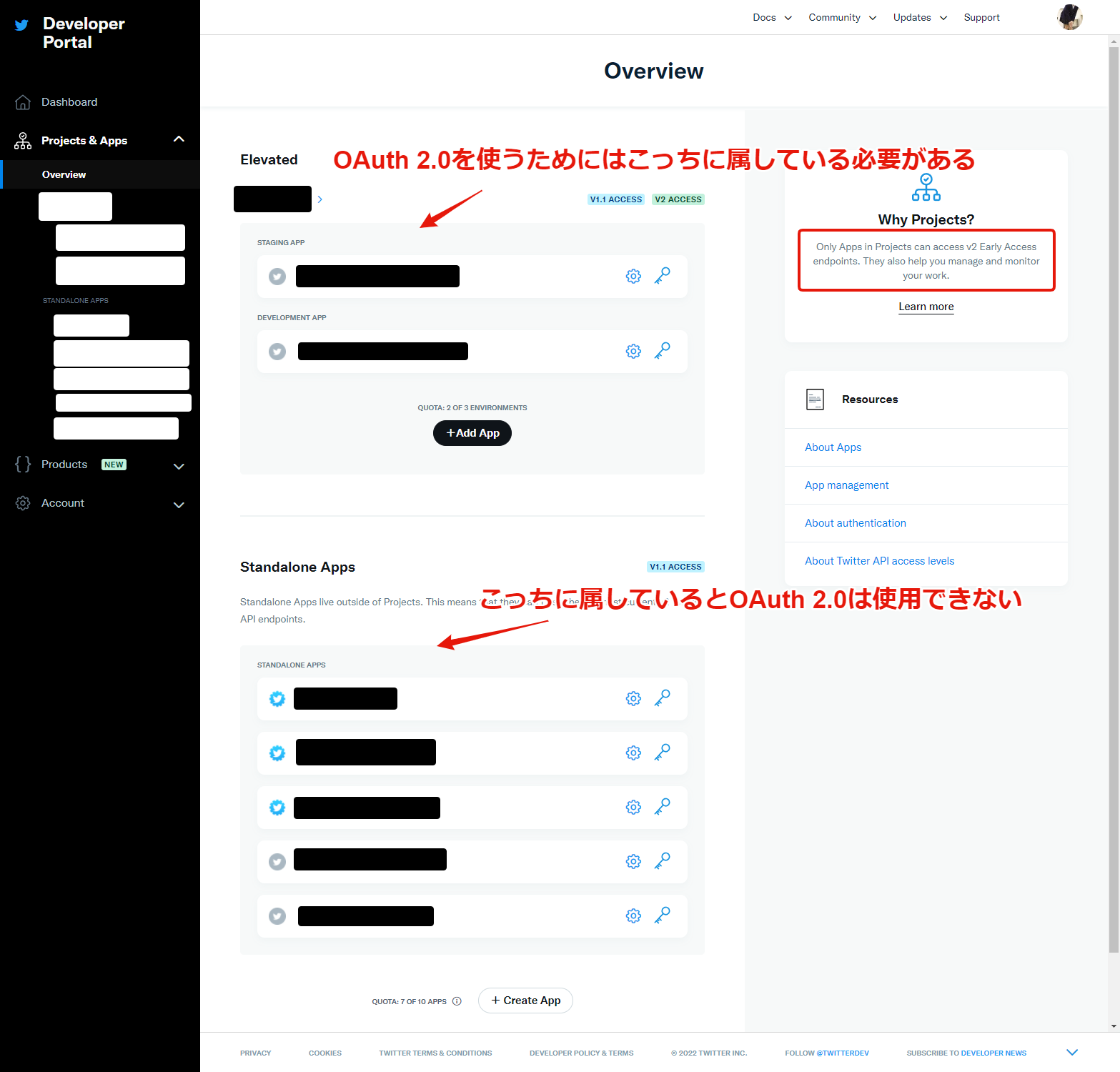The height and width of the screenshot is (1072, 1120).
Task: Open settings gear for the Staging App
Action: [633, 276]
